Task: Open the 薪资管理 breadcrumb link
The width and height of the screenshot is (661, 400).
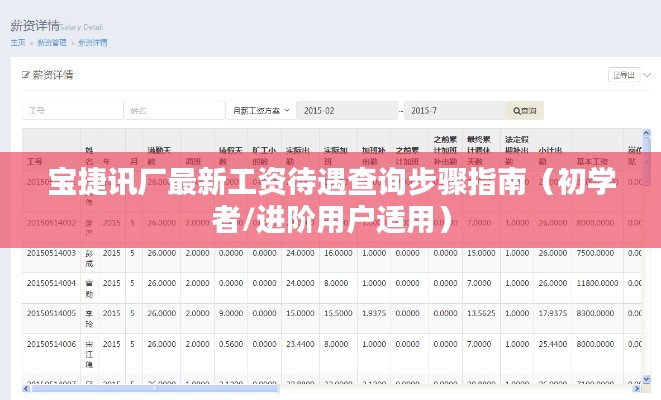Action: [51, 43]
